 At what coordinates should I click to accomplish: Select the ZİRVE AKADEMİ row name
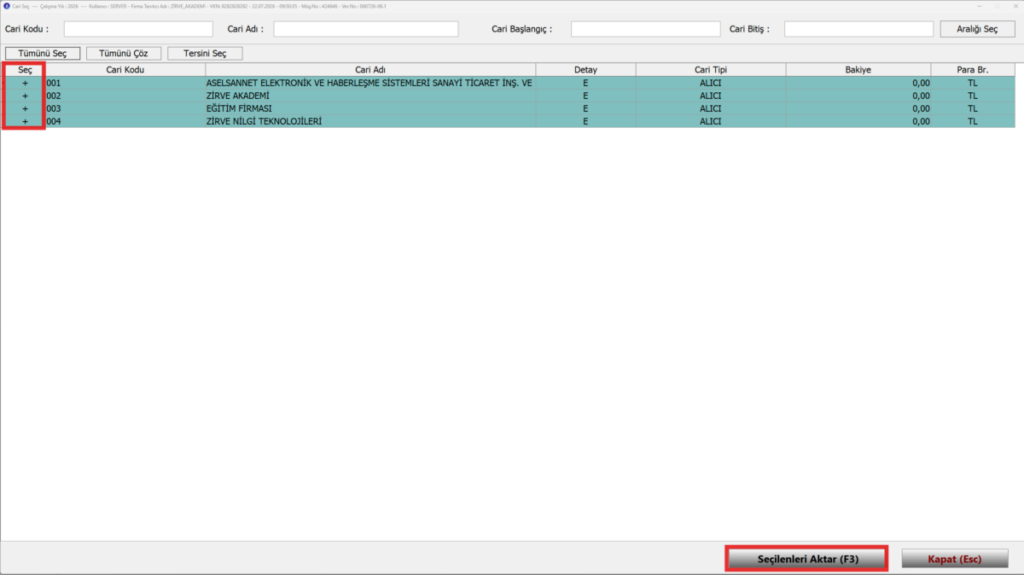pyautogui.click(x=238, y=96)
